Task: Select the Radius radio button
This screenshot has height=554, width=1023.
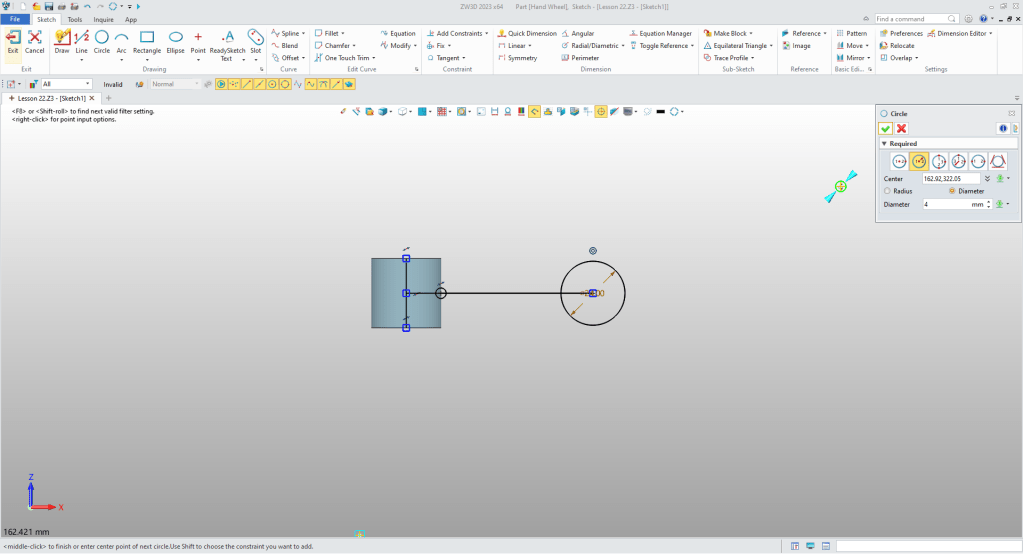Action: click(886, 190)
